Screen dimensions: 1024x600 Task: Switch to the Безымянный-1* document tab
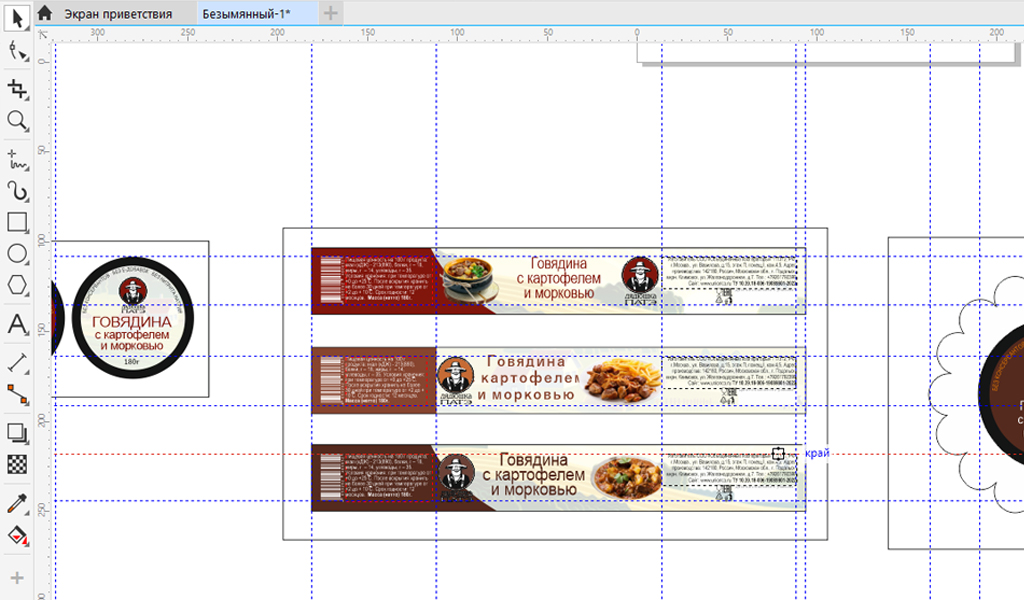coord(246,13)
